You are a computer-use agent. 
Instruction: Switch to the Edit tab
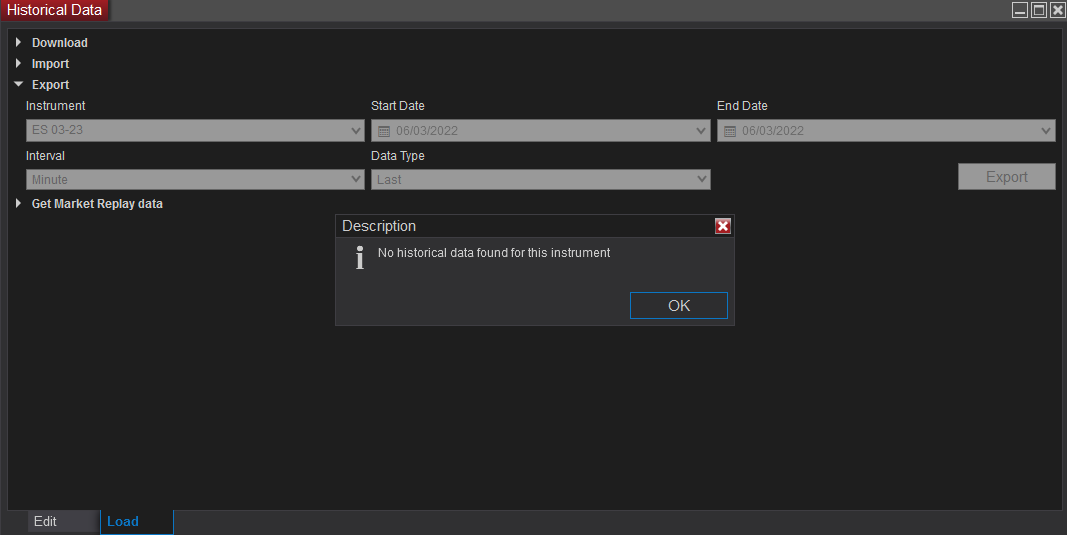click(45, 522)
